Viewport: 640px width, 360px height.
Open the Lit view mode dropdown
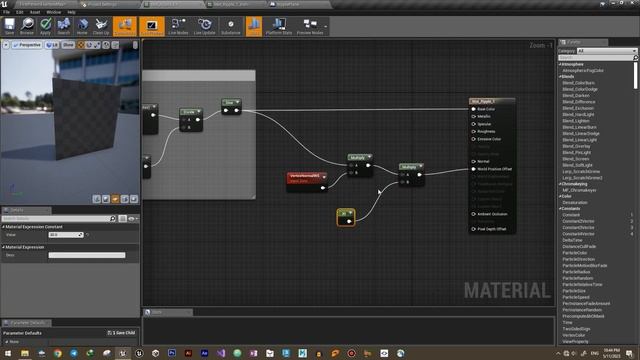pos(52,45)
